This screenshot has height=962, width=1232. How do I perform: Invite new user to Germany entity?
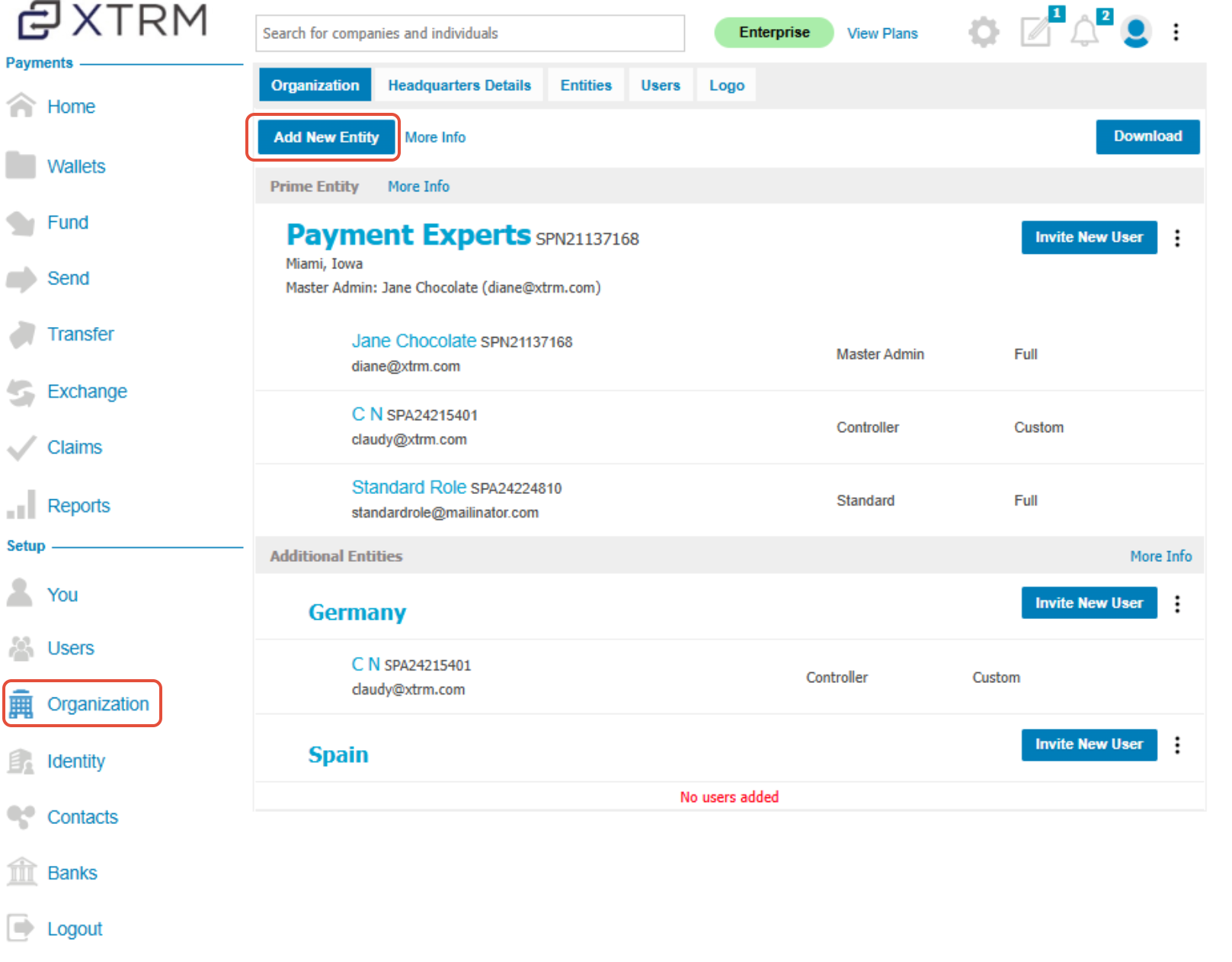[1089, 603]
